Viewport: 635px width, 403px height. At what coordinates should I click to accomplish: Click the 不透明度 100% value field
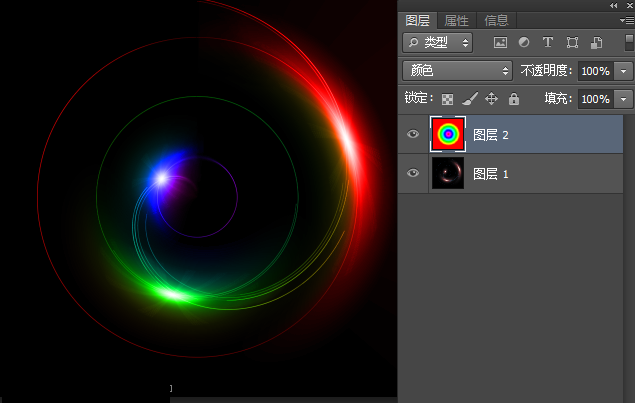tap(596, 71)
